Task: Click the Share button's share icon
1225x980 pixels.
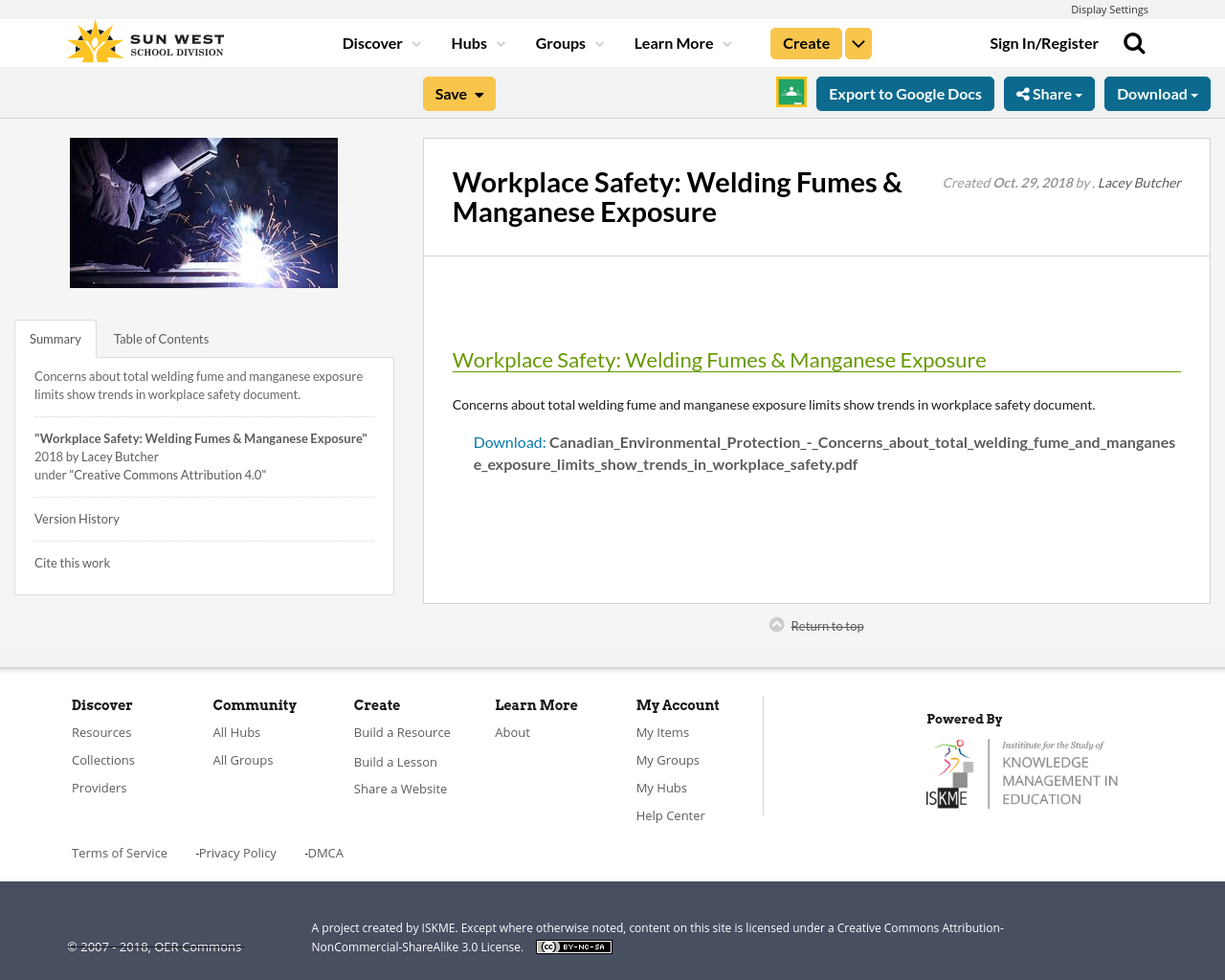Action: [x=1021, y=93]
